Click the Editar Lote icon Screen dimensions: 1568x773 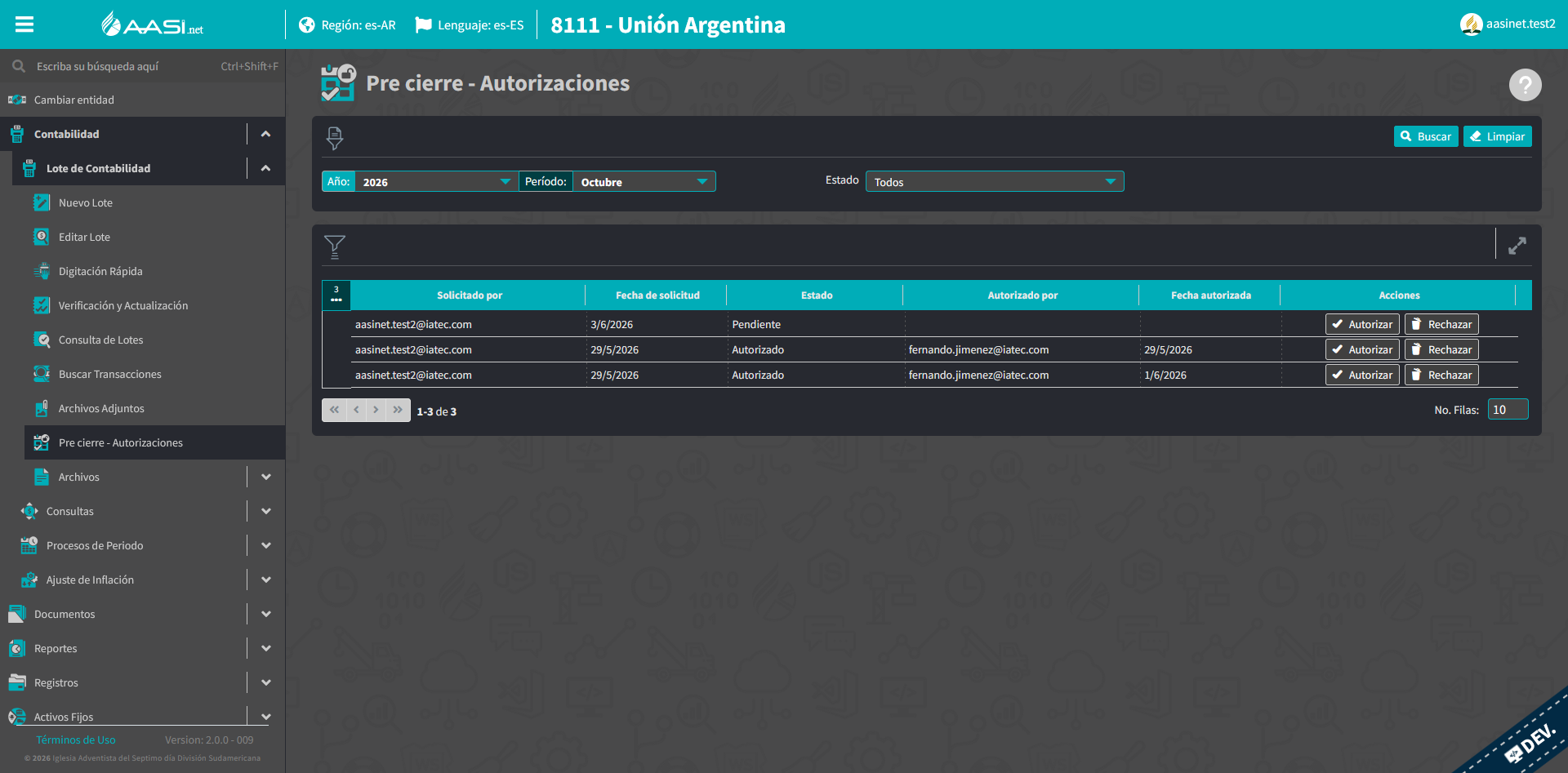coord(42,237)
